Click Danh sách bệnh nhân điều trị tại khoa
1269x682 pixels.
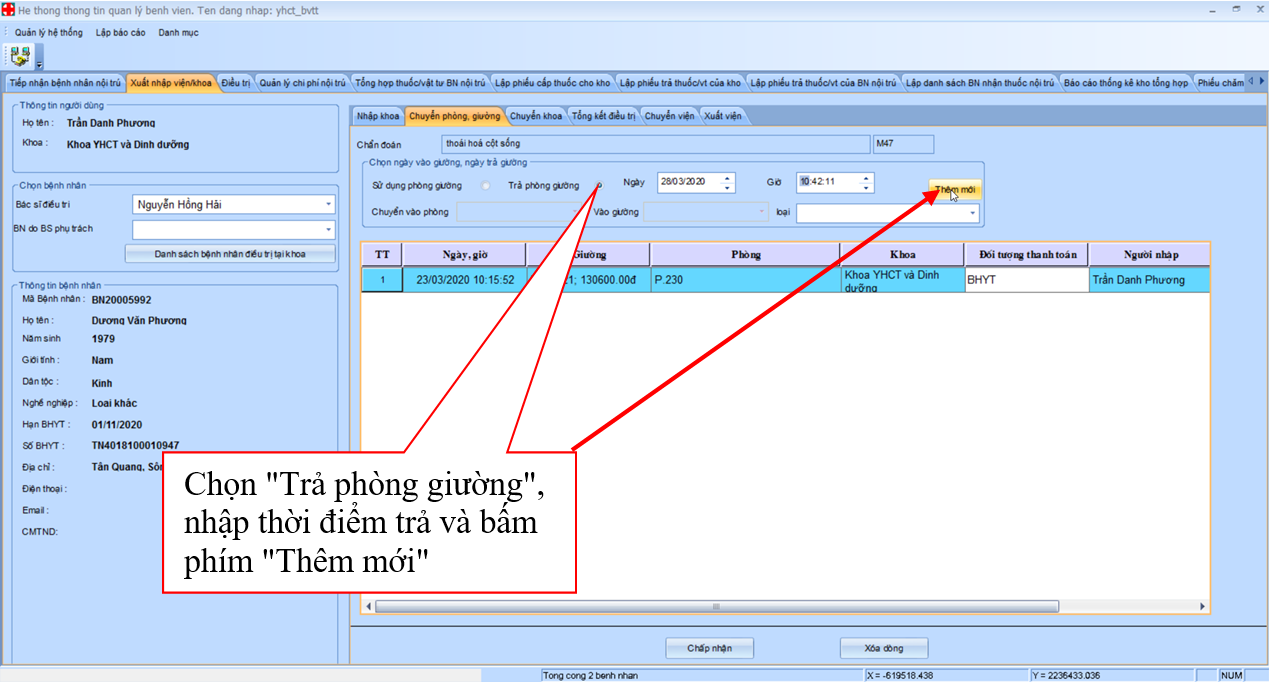tap(230, 254)
